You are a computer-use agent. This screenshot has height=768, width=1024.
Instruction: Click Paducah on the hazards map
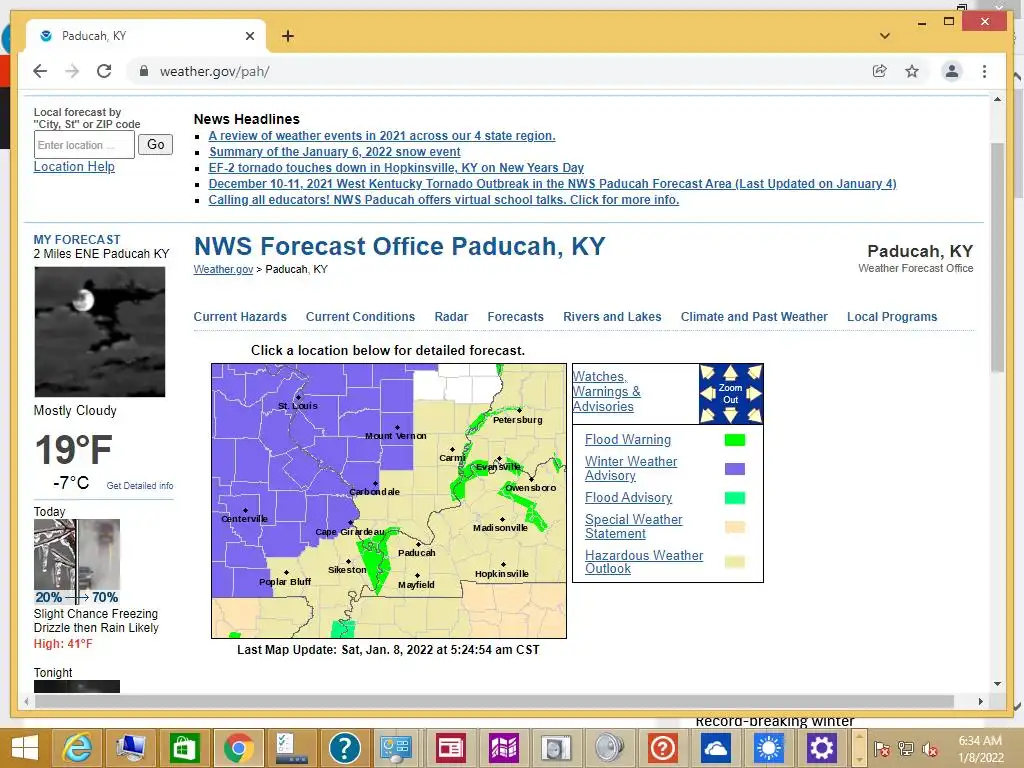coord(417,552)
